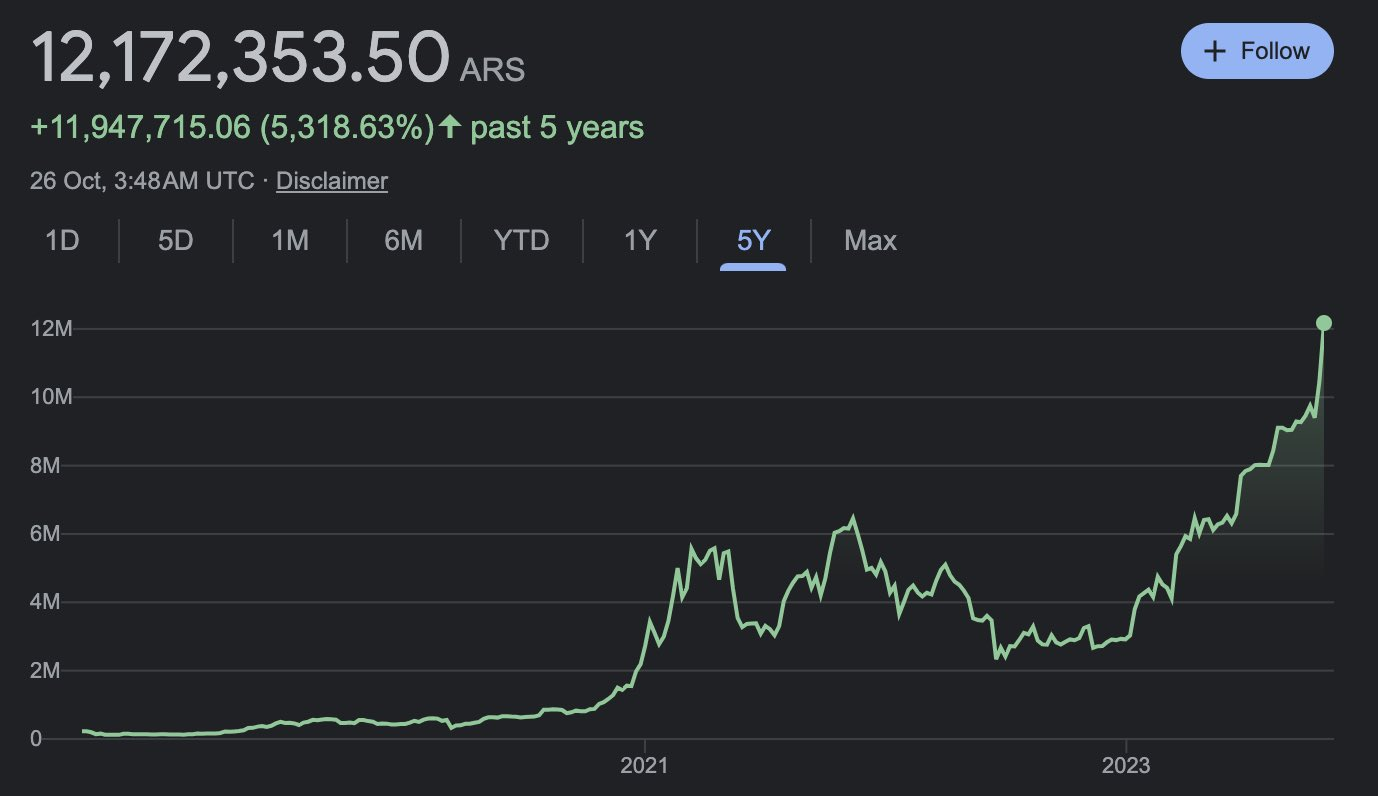Click the latest price dot on chart
Image resolution: width=1378 pixels, height=796 pixels.
point(1324,322)
